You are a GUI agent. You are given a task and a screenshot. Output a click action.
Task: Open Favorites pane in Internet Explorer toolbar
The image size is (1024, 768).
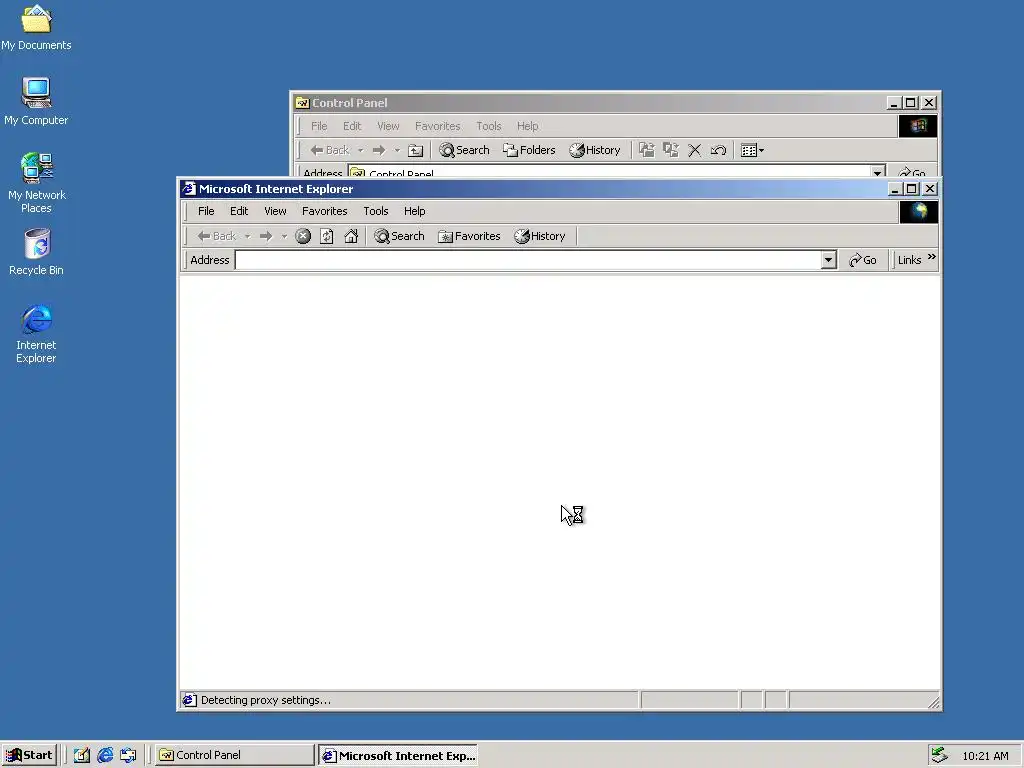pos(469,236)
